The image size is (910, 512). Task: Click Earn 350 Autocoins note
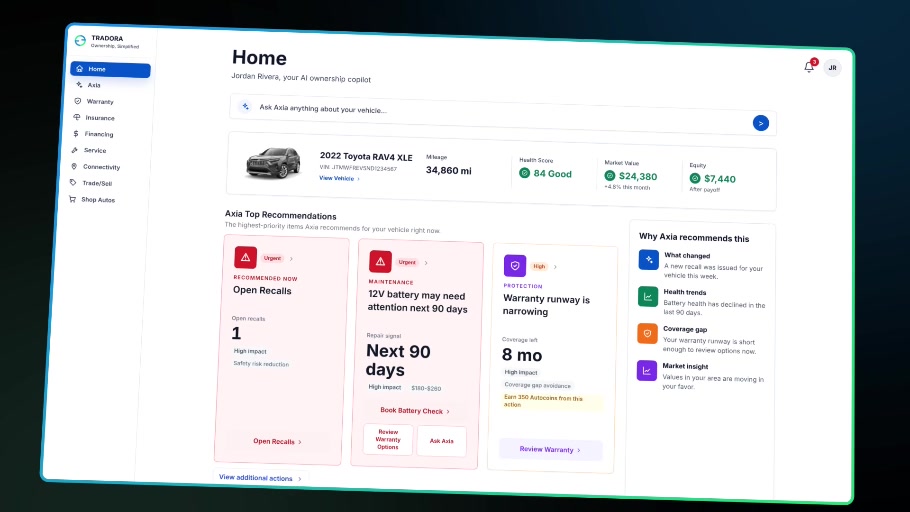tap(553, 401)
